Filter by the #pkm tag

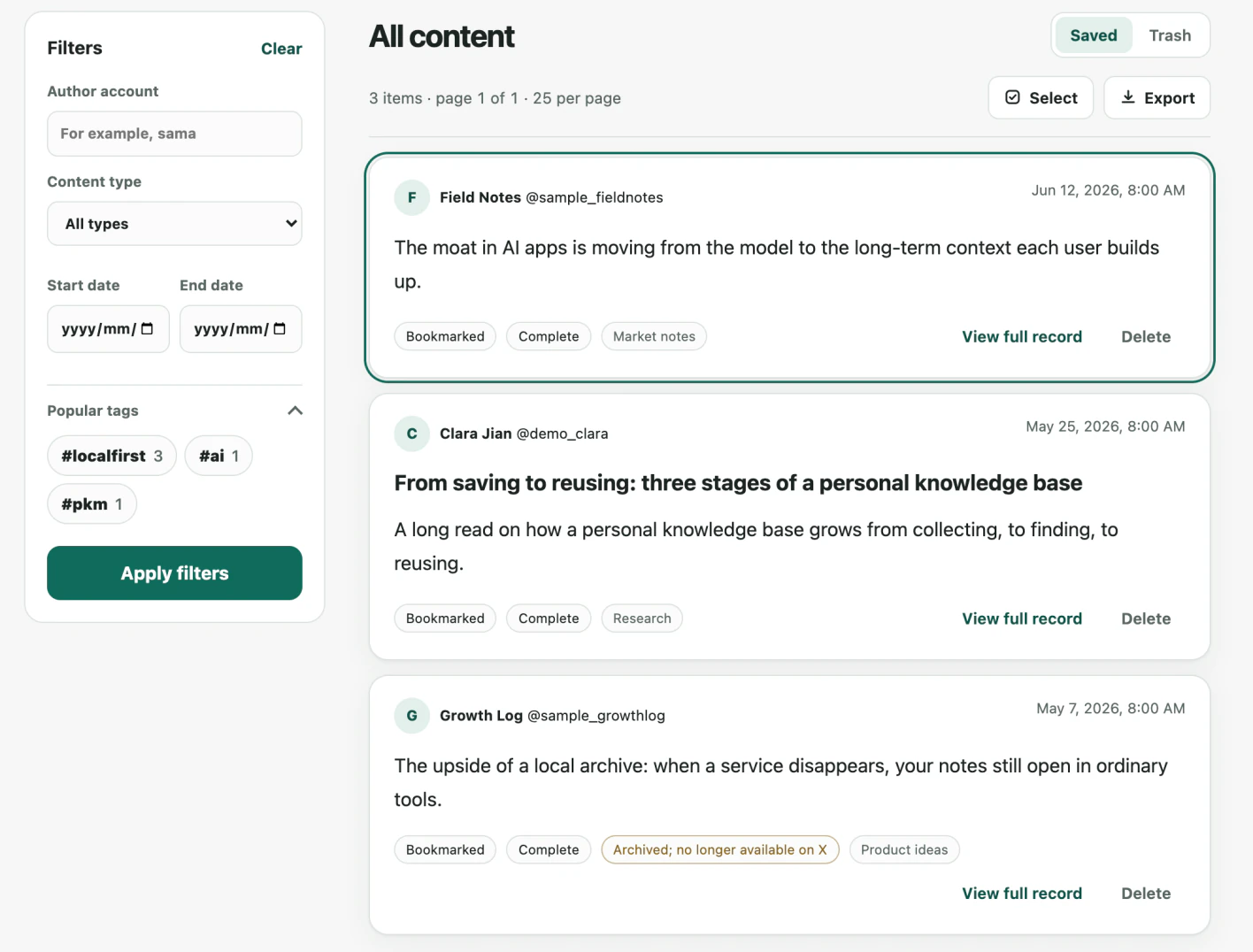(92, 504)
